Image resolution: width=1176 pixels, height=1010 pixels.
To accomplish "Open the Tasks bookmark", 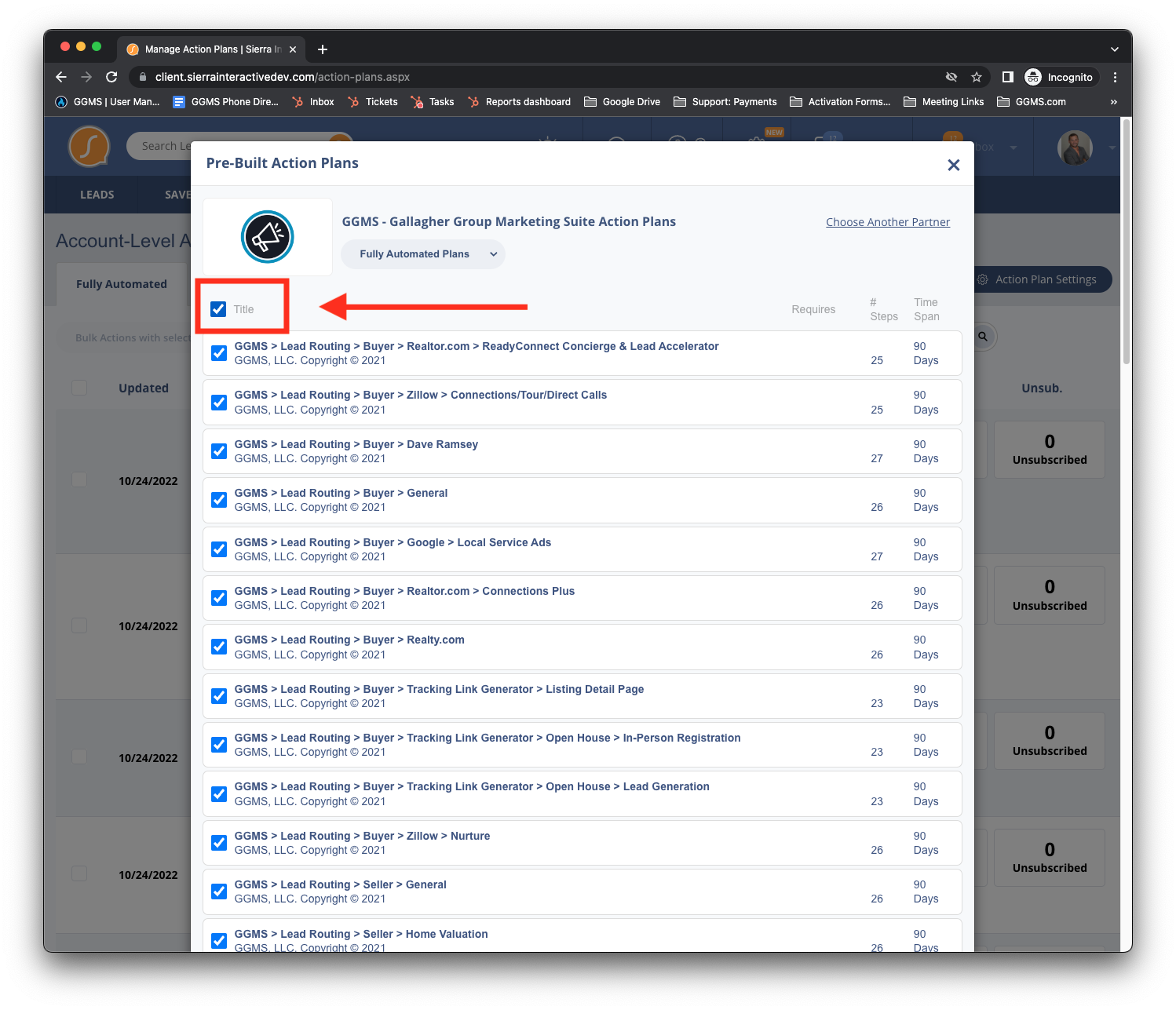I will coord(433,102).
